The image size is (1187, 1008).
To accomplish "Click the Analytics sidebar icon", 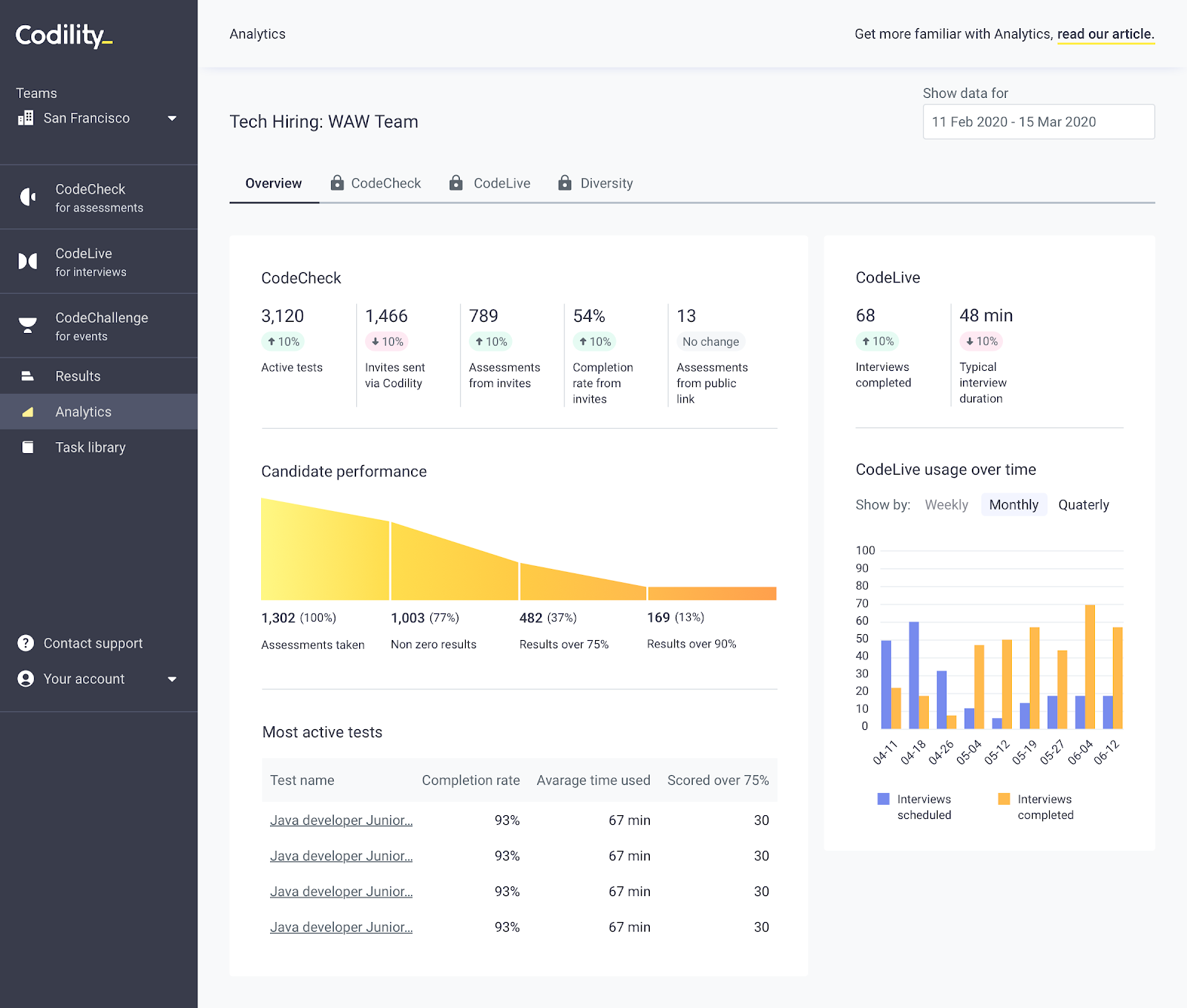I will [x=27, y=412].
